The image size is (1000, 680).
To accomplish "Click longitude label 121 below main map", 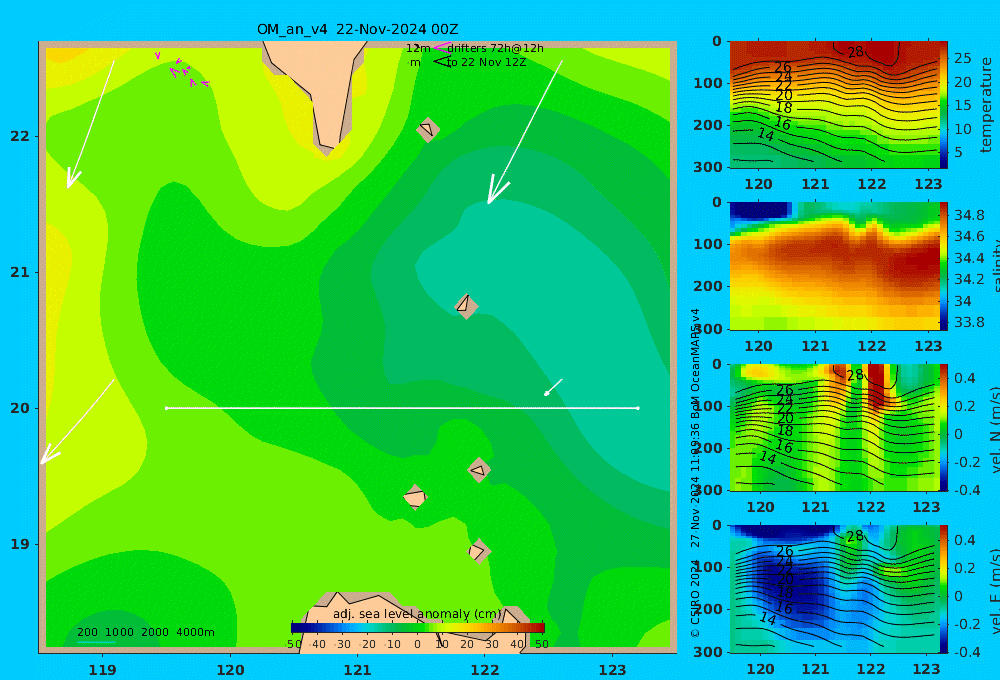I will click(x=357, y=670).
